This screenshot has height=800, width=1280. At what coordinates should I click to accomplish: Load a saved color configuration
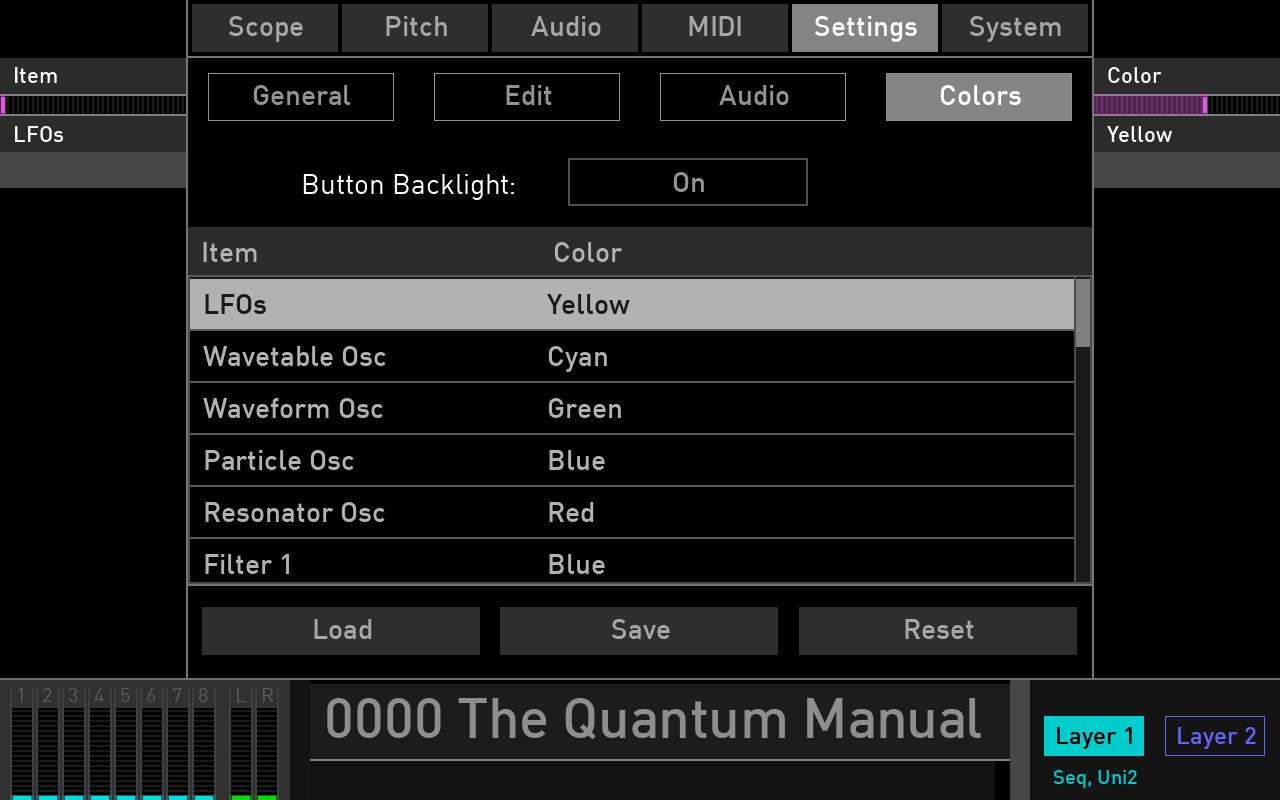tap(340, 630)
